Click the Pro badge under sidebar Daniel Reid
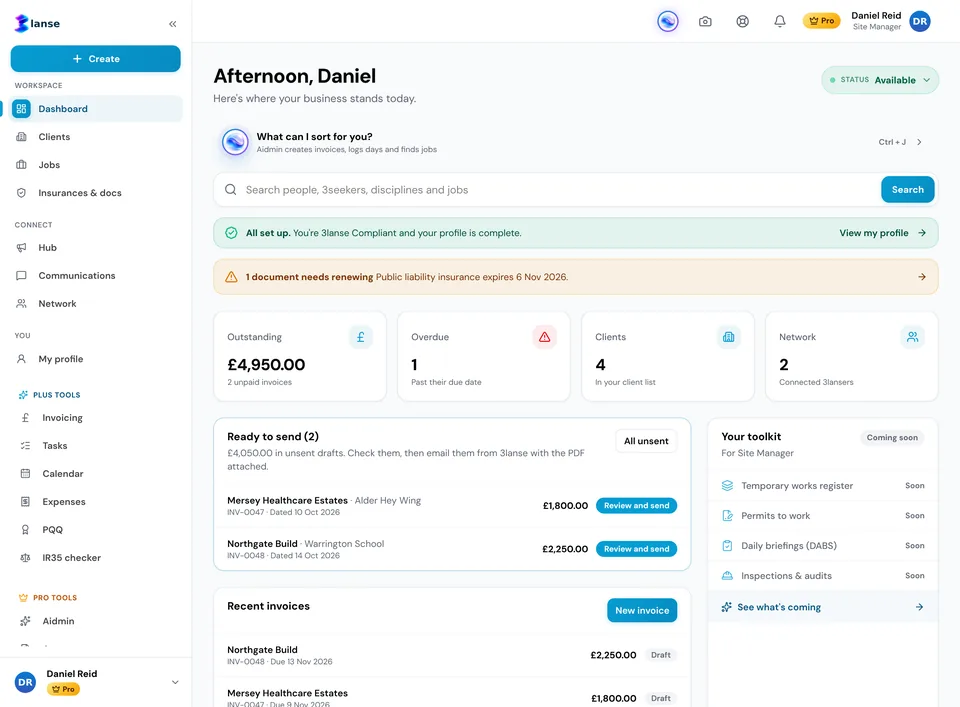960x707 pixels. (x=63, y=689)
